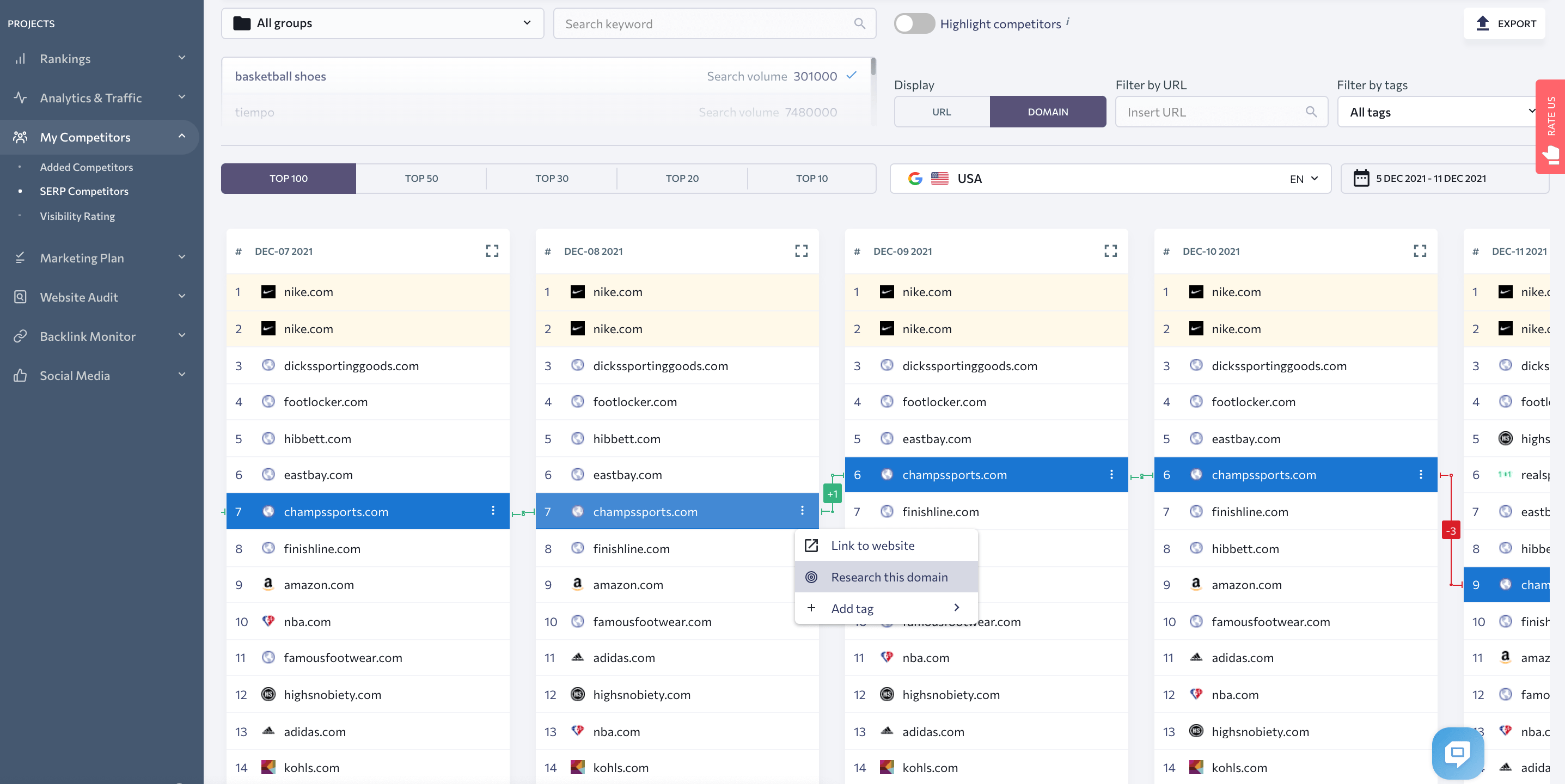Switch to the TOP 30 tab
This screenshot has width=1565, height=784.
point(552,179)
